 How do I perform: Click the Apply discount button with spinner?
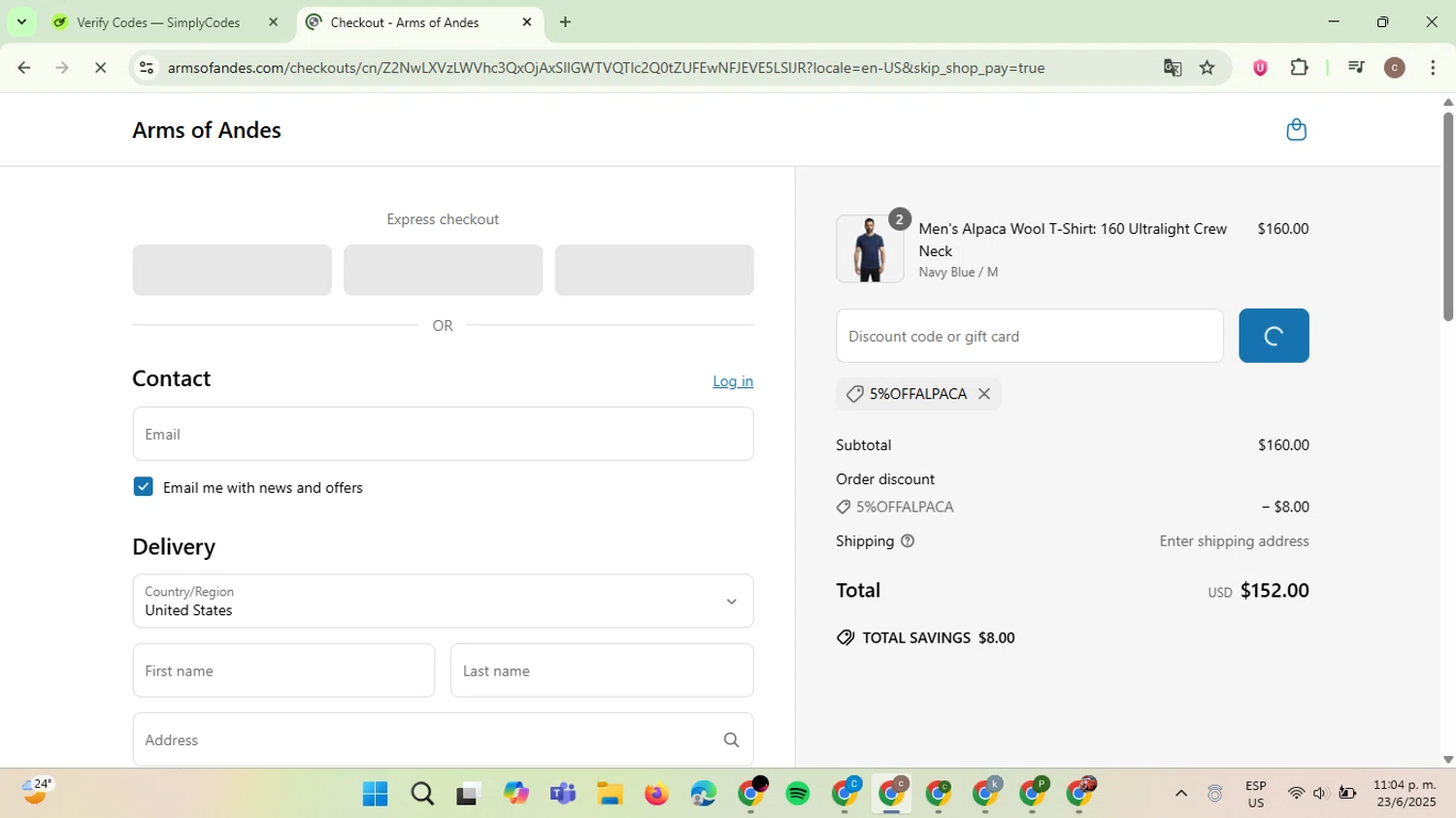pos(1274,336)
